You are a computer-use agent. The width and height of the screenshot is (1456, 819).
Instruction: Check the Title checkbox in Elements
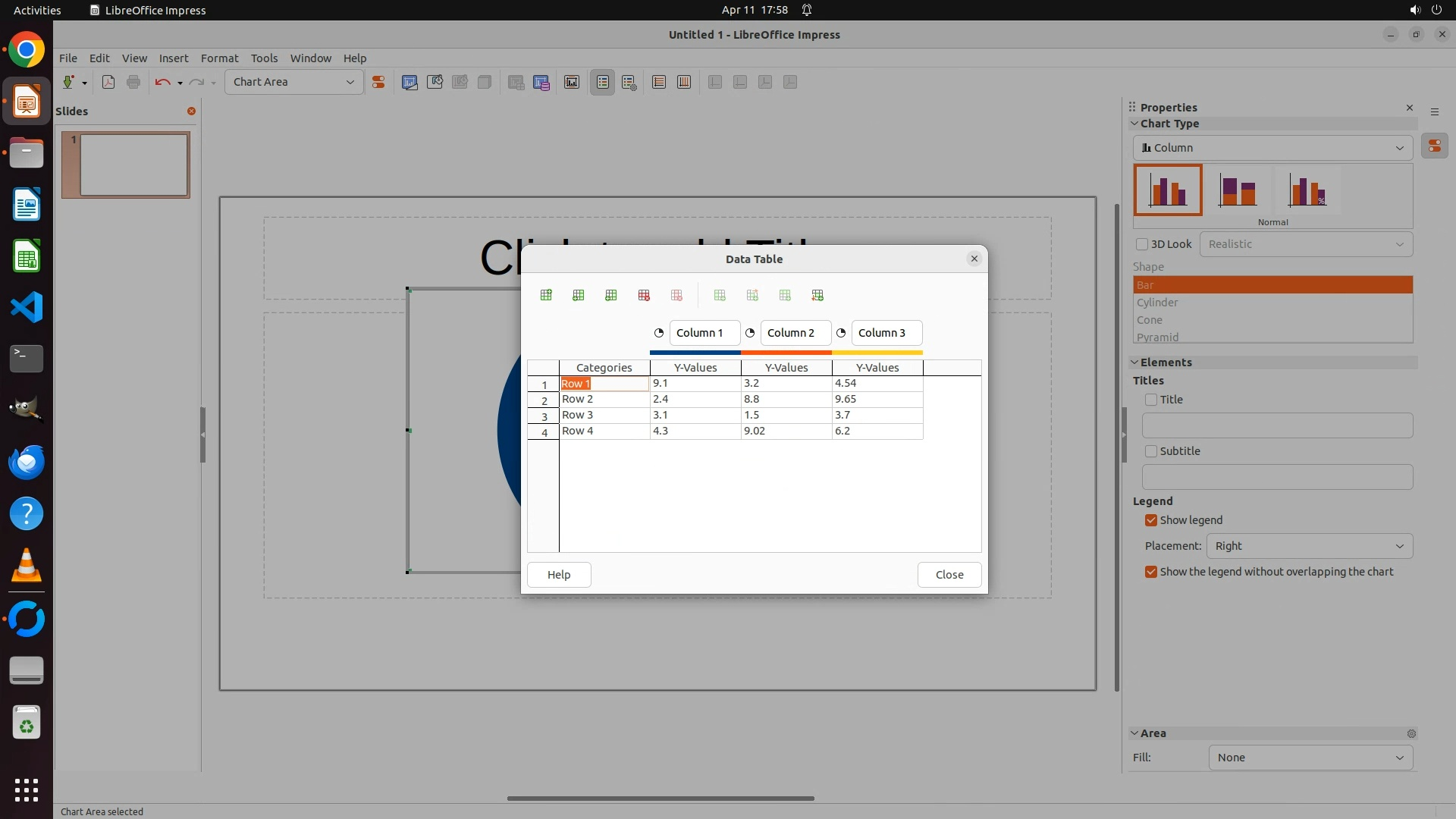click(x=1151, y=400)
